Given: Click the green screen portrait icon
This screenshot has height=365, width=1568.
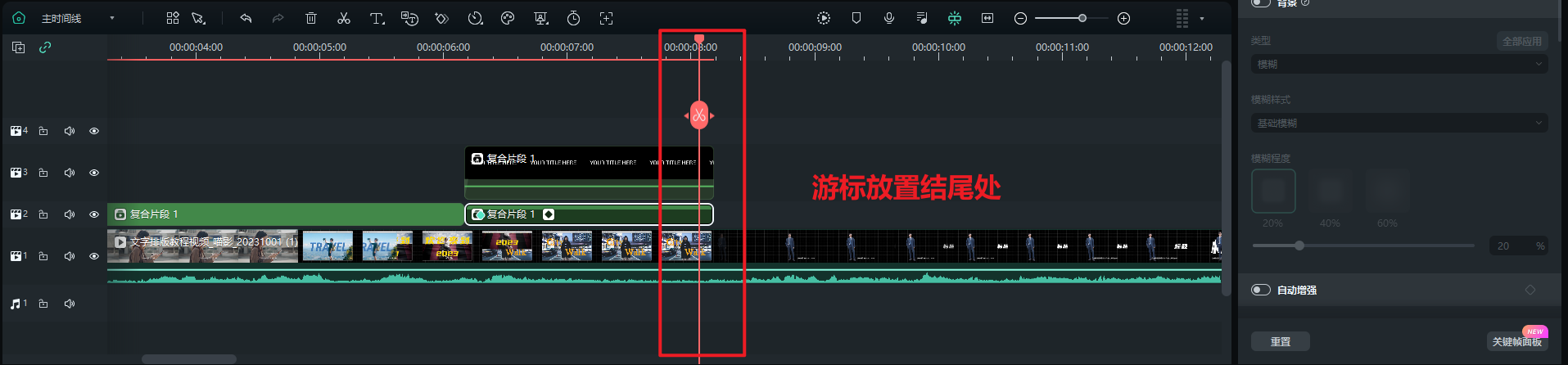Looking at the screenshot, I should coord(540,18).
